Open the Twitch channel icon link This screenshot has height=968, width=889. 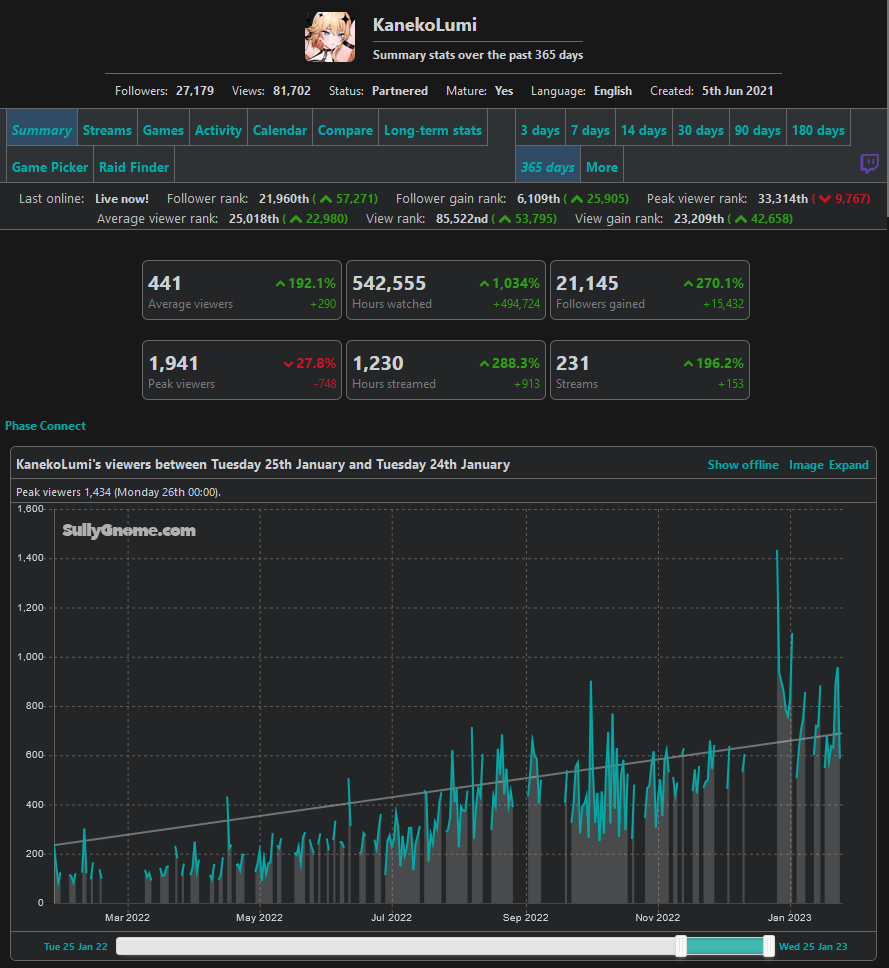tap(869, 164)
